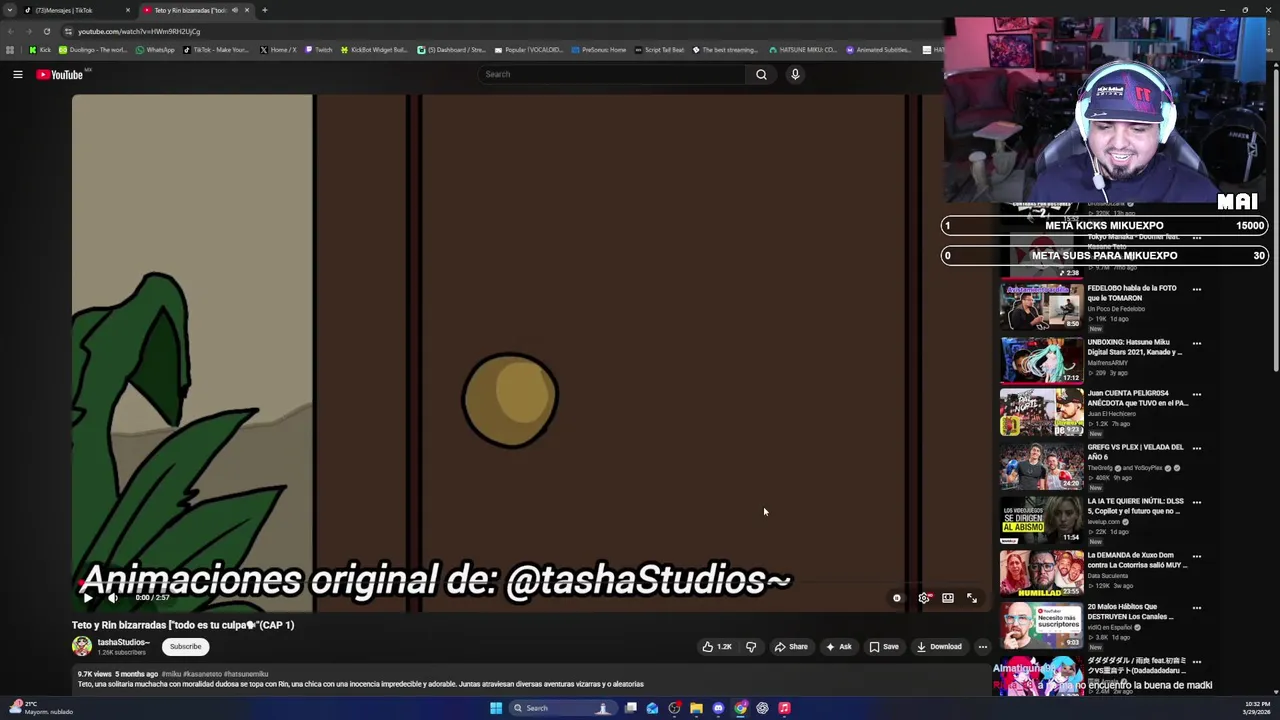Open FEDELOBO habla de la FOTO video
Viewport: 1280px width, 720px height.
[x=1131, y=293]
